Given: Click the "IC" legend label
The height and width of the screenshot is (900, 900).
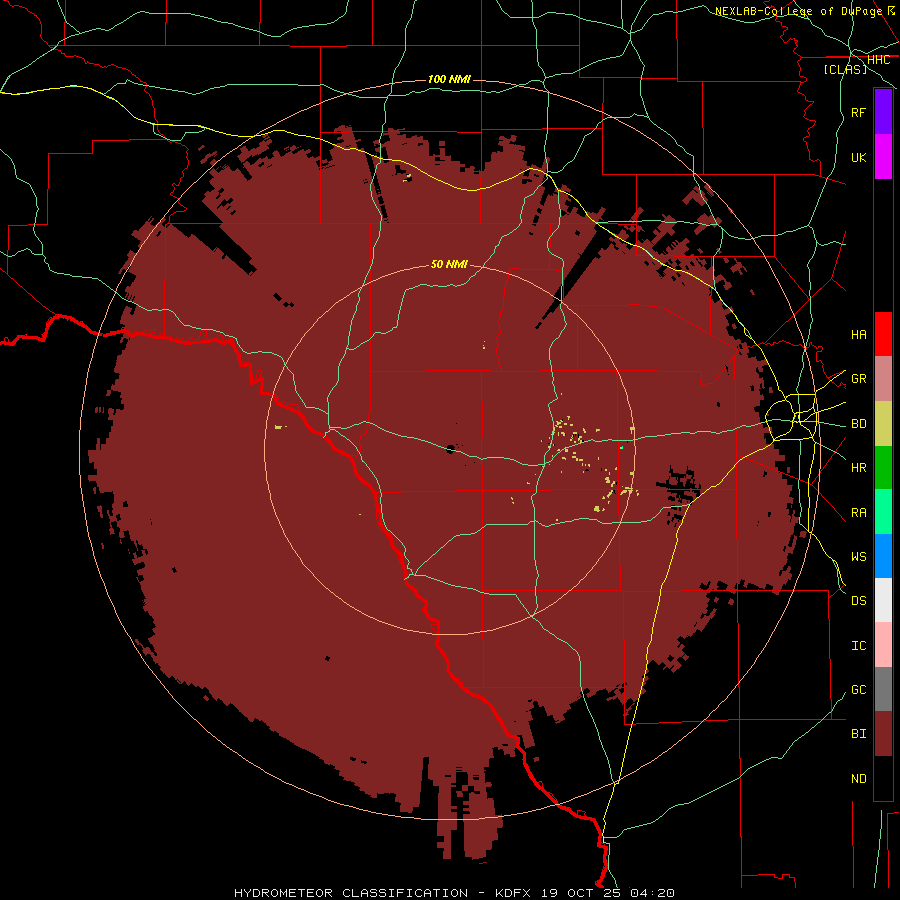Looking at the screenshot, I should coord(858,645).
